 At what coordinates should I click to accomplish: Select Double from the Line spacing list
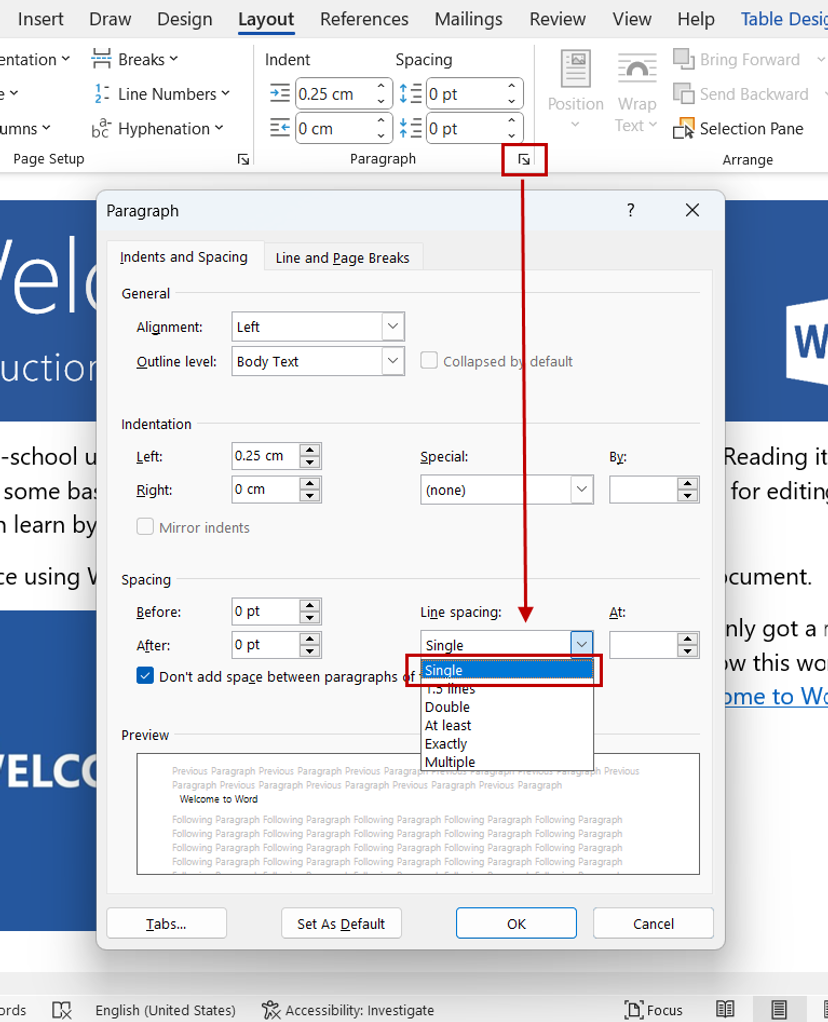point(447,707)
